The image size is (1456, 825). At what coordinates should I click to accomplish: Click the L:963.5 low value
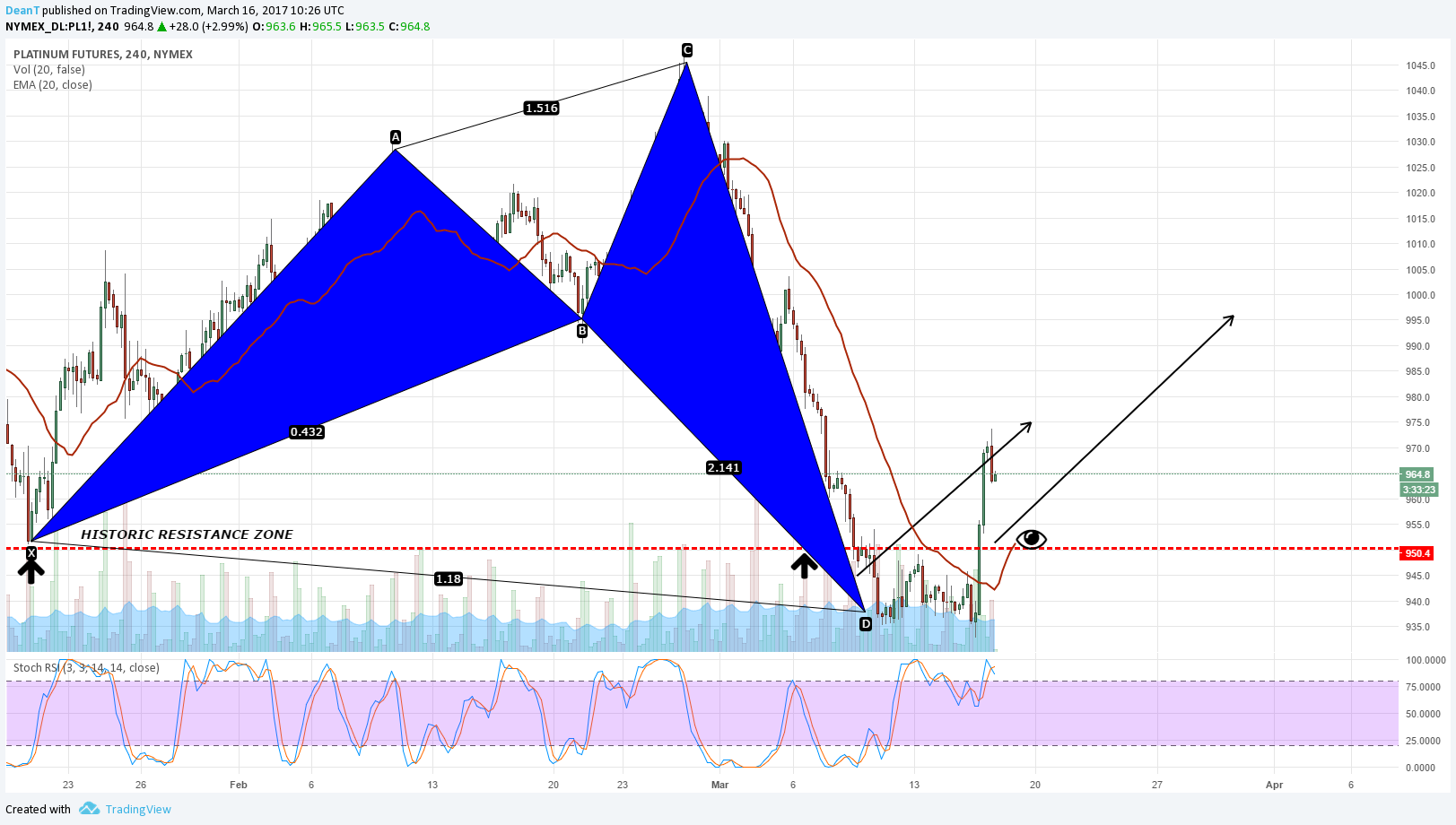point(364,27)
